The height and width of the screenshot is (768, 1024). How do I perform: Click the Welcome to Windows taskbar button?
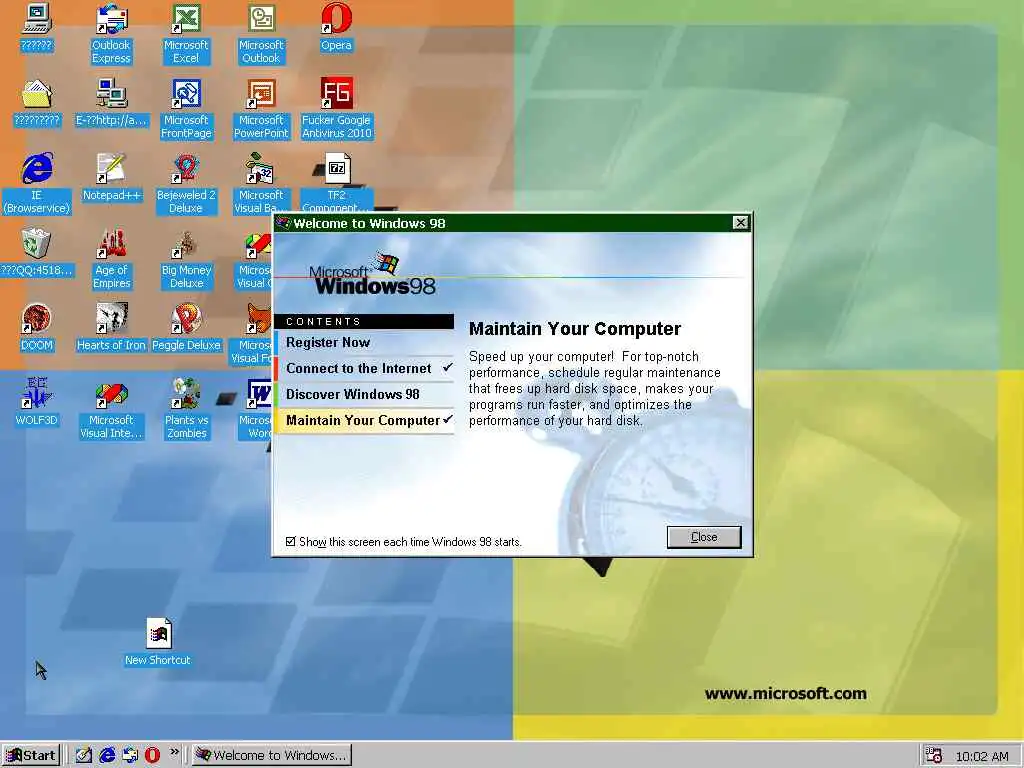pos(272,755)
